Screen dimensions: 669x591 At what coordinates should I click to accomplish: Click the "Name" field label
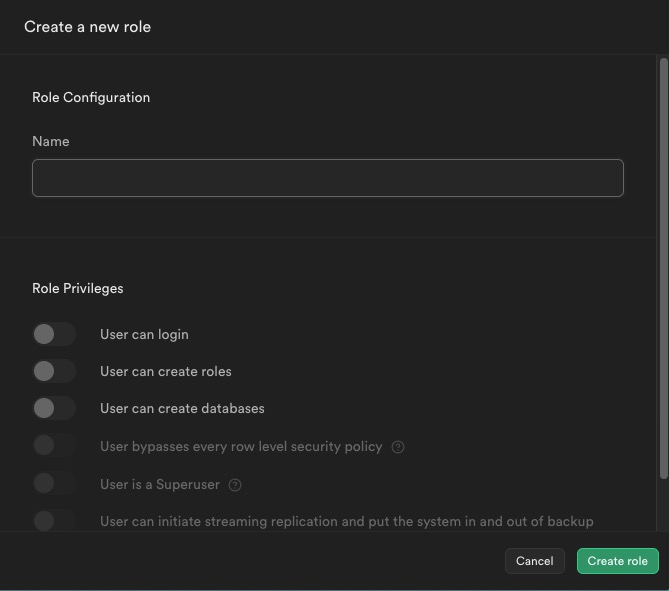(51, 141)
